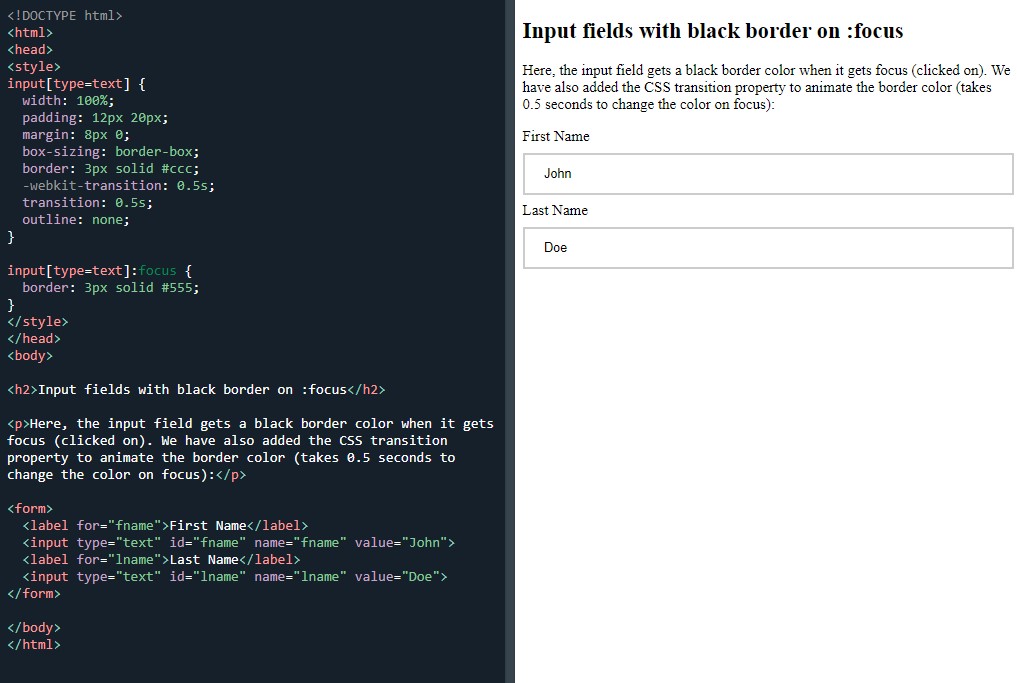Click the closing </form> tag
Image resolution: width=1017 pixels, height=683 pixels.
[35, 593]
